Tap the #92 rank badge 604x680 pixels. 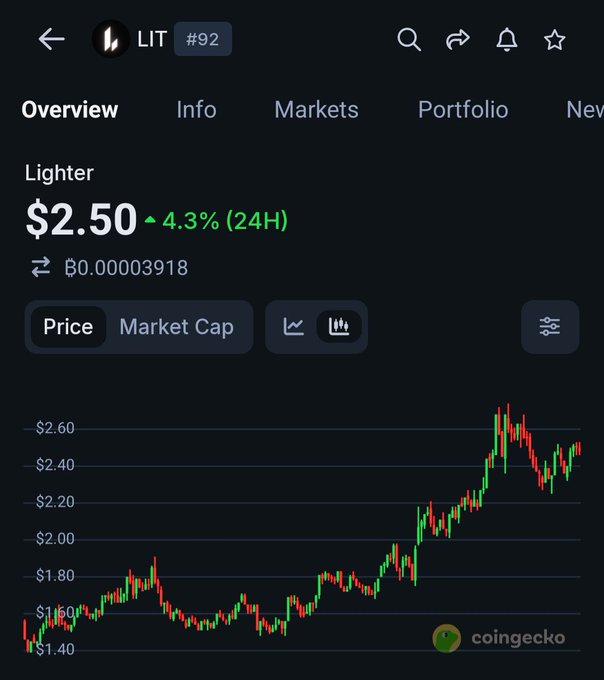click(202, 39)
